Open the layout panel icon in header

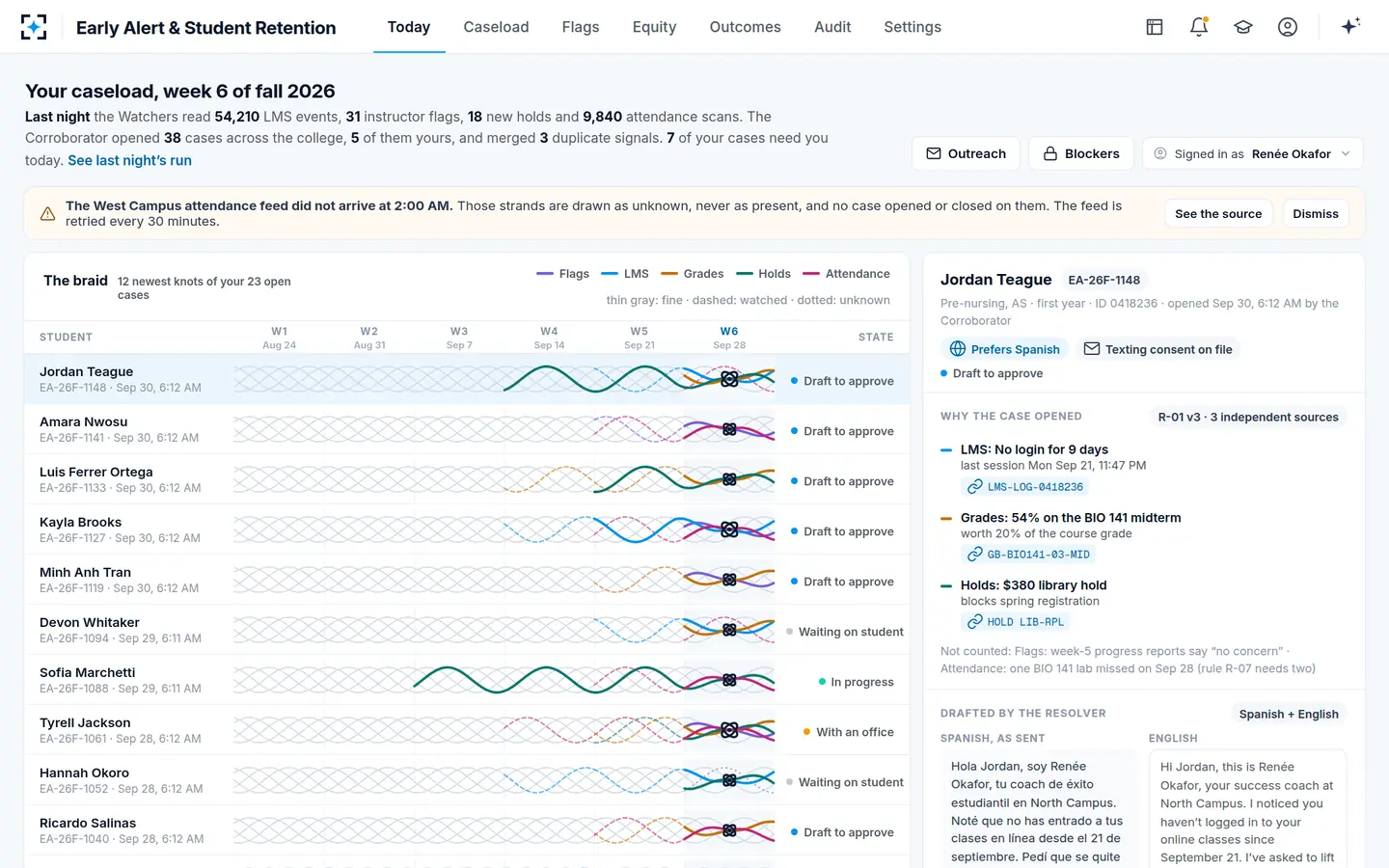pyautogui.click(x=1155, y=27)
